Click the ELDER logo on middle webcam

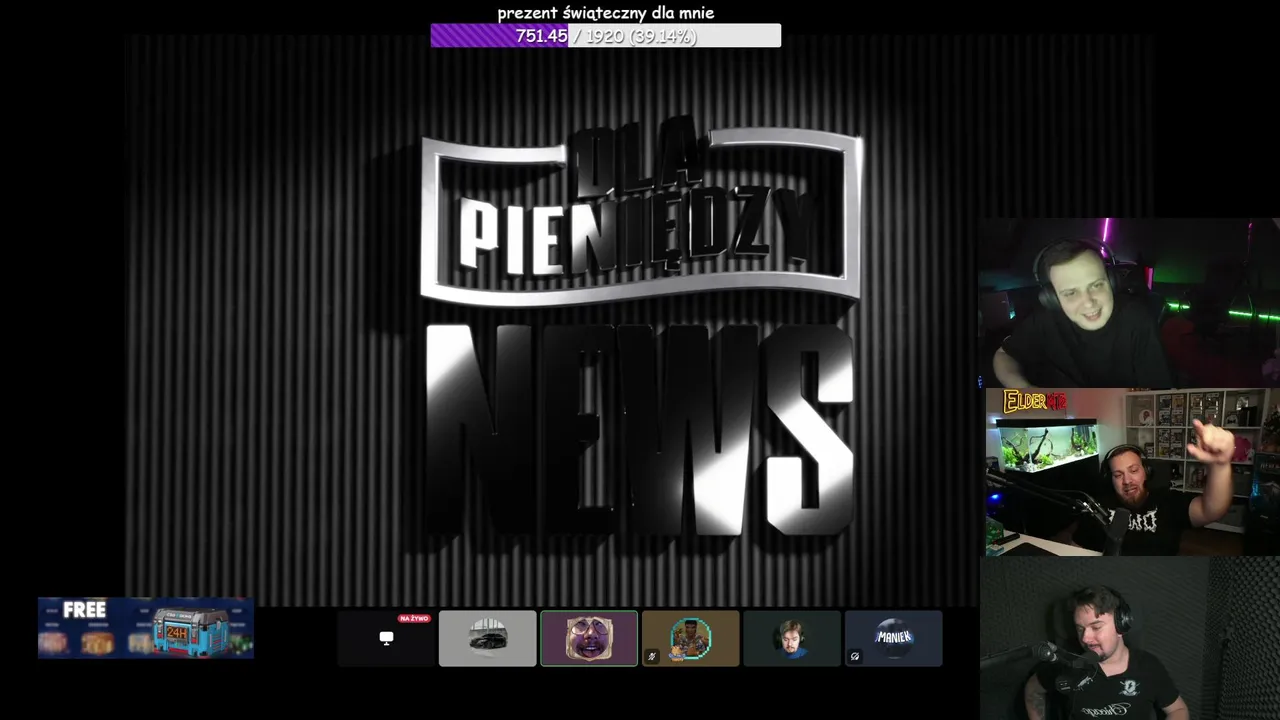1036,402
